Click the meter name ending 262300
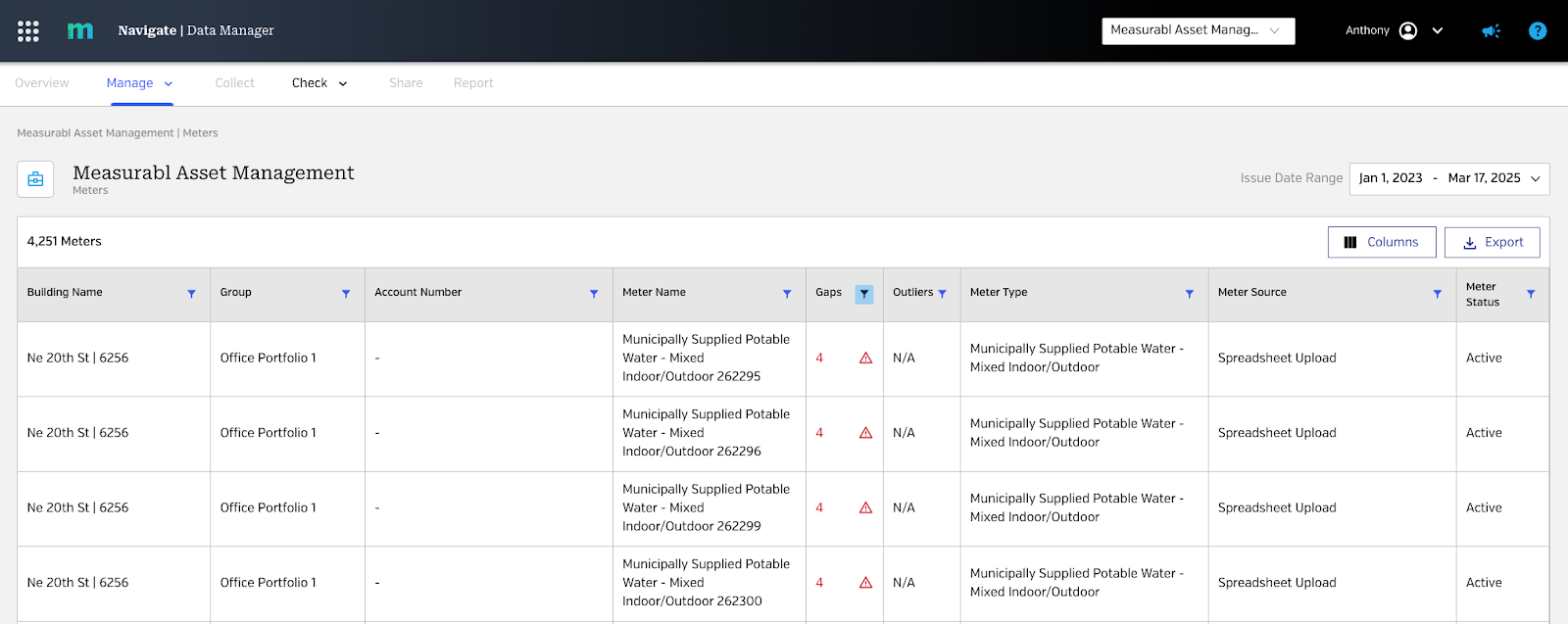The image size is (1568, 624). (x=707, y=583)
